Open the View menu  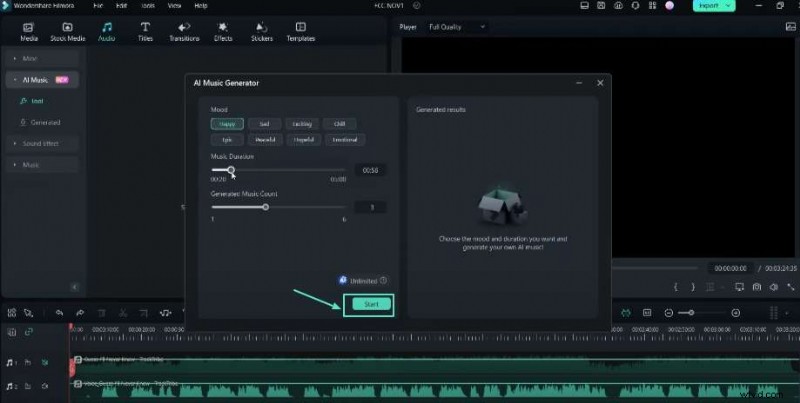pos(174,6)
